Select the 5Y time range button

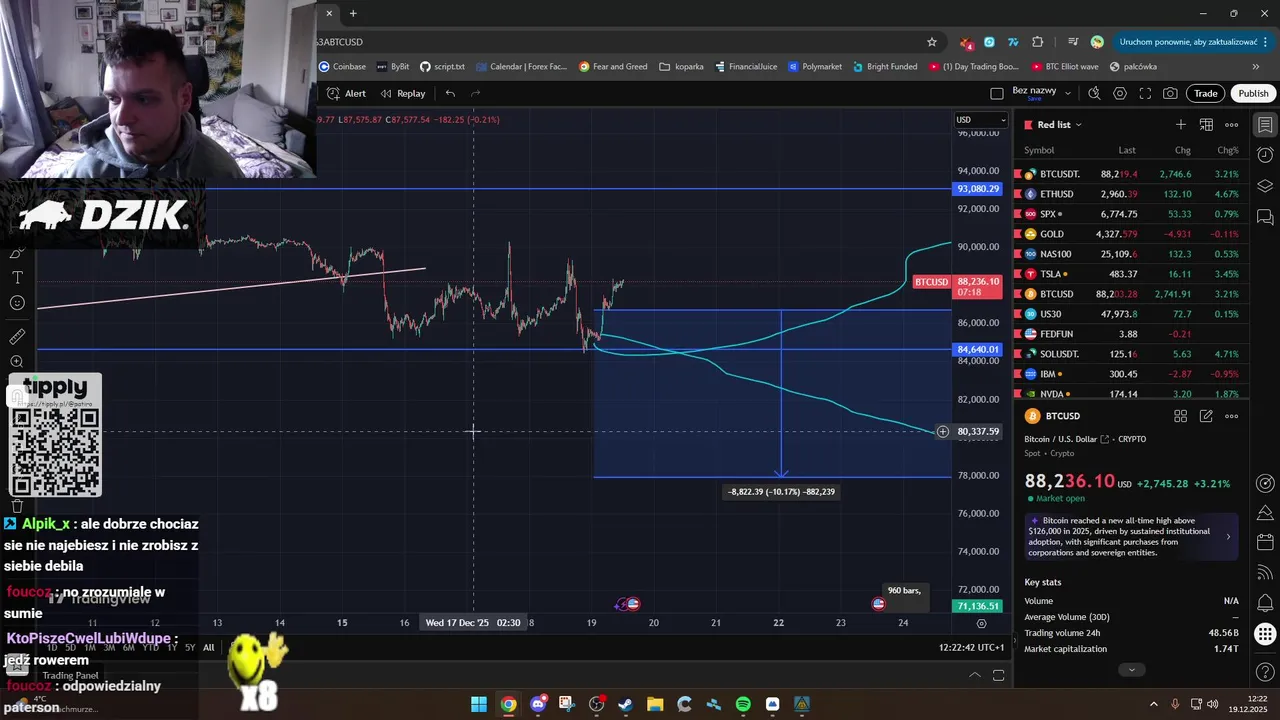coord(190,647)
